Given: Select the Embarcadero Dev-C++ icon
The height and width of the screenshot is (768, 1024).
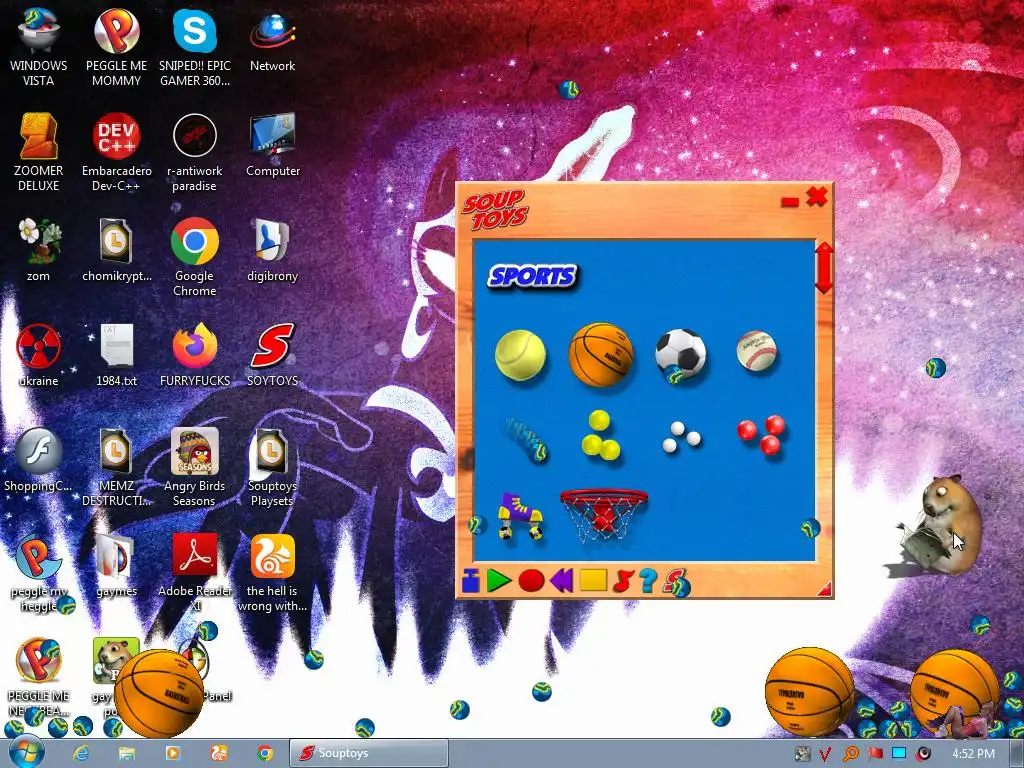Looking at the screenshot, I should click(116, 153).
